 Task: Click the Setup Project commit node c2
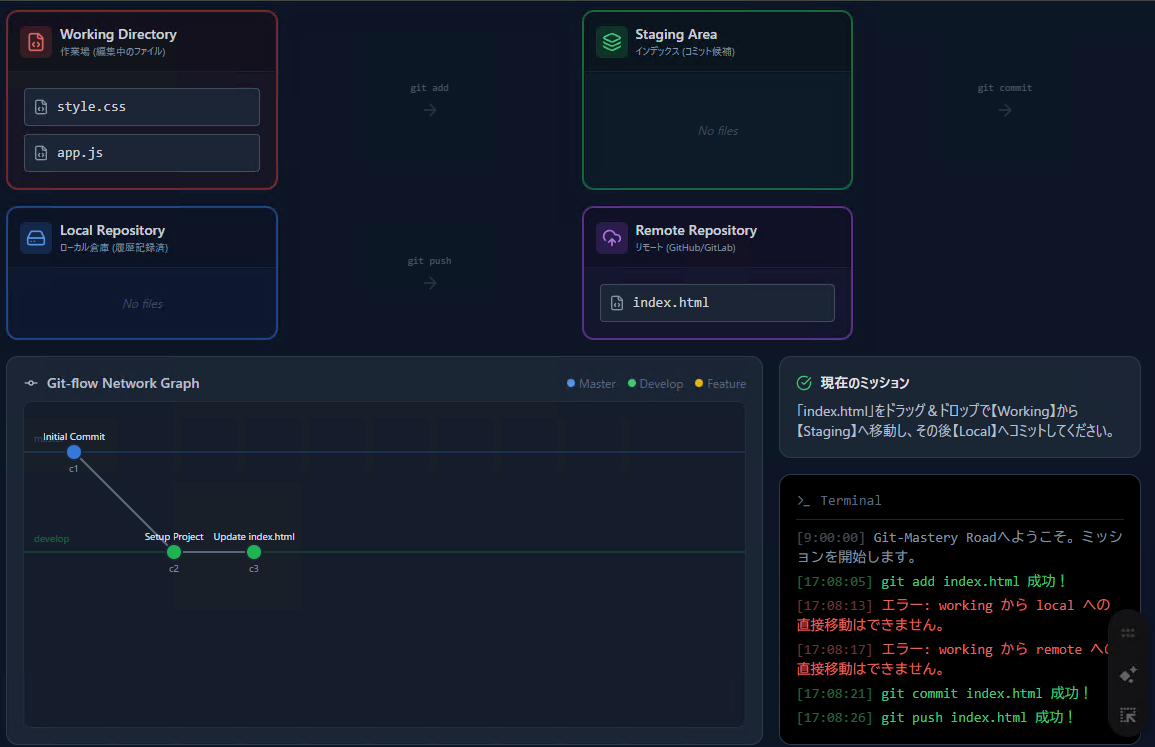174,552
